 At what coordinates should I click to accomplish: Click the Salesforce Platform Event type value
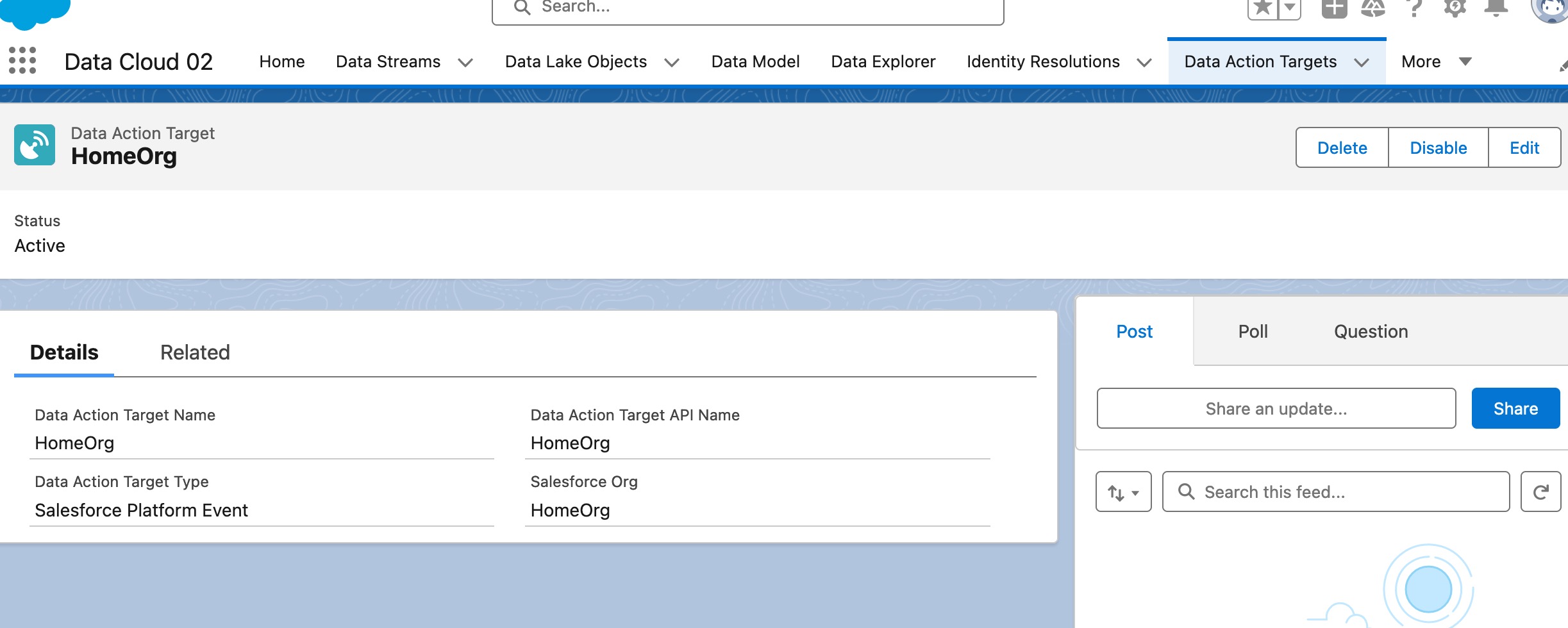(x=141, y=510)
